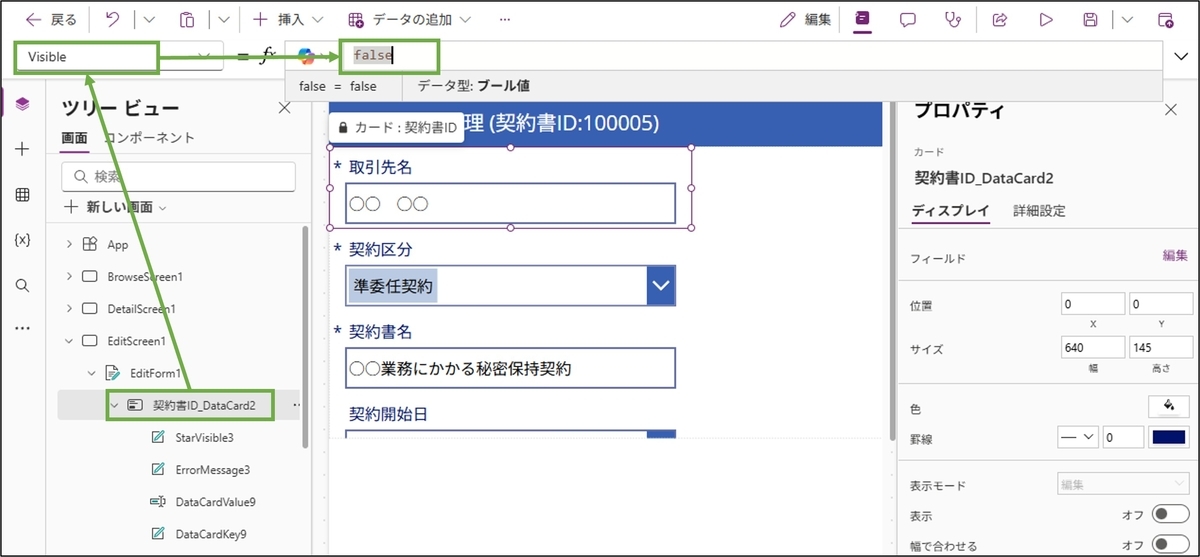
Task: Close the プロパティ panel
Action: coord(1171,110)
